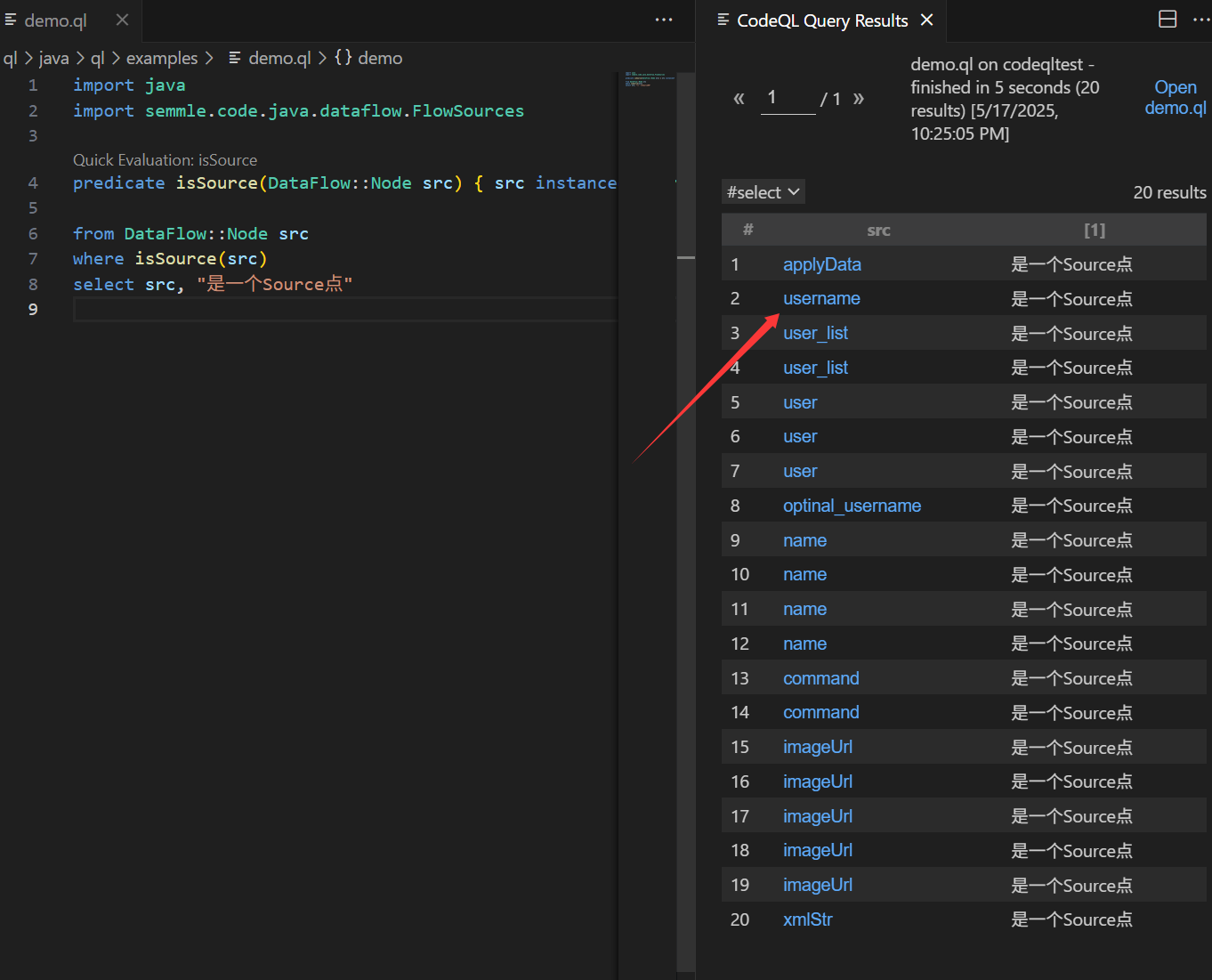1212x980 pixels.
Task: Open more actions menu in editor area
Action: pos(663,19)
